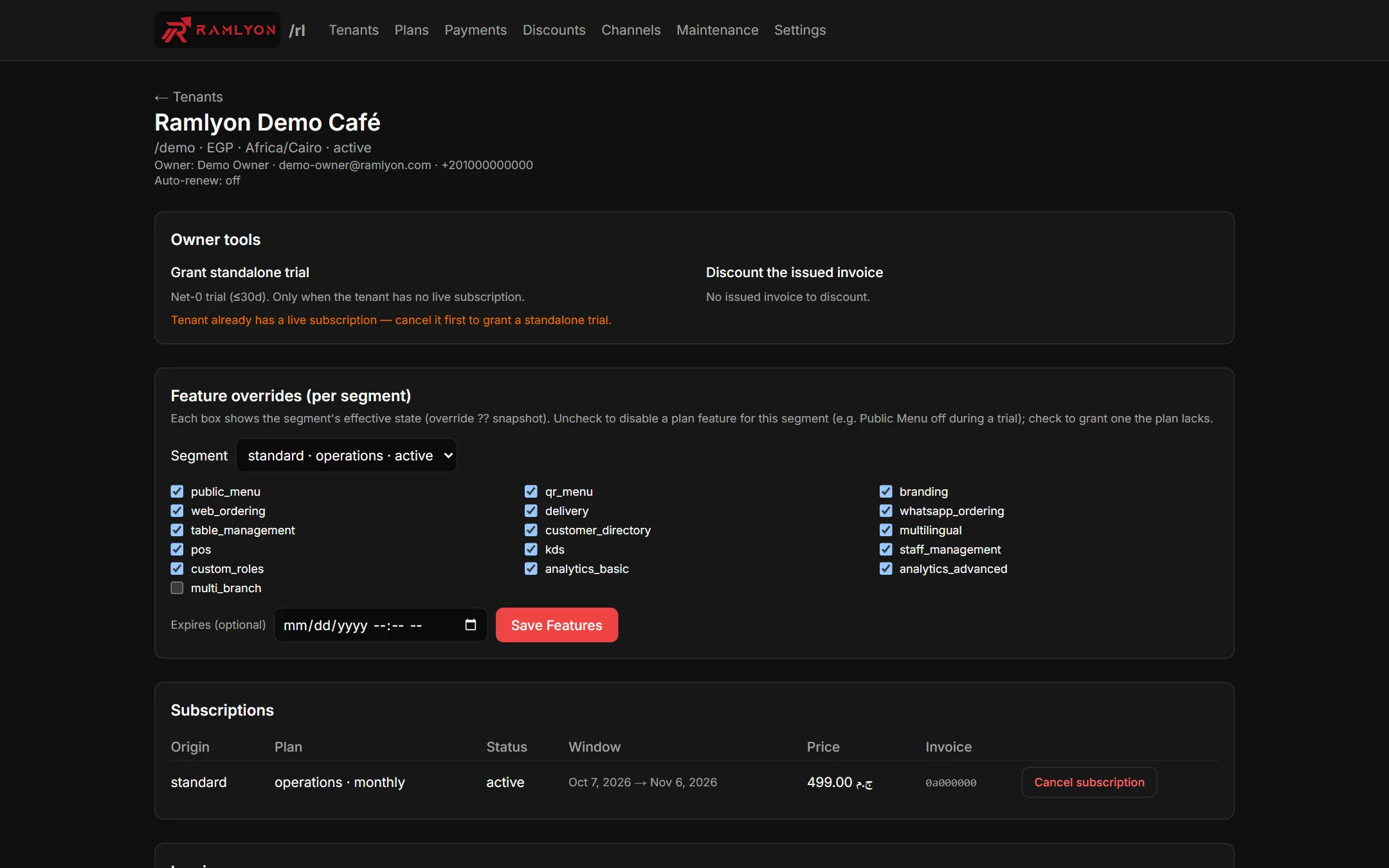Click the Invoice column header
The image size is (1389, 868).
click(949, 747)
